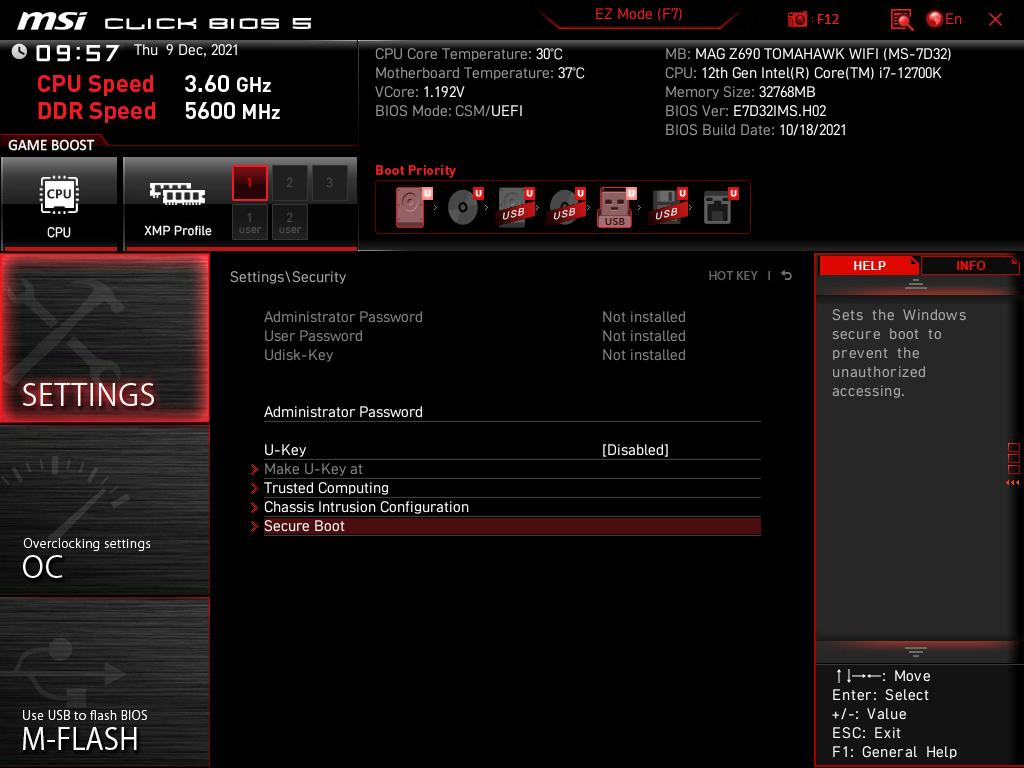This screenshot has width=1024, height=768.
Task: Change language with the En globe icon
Action: 944,20
